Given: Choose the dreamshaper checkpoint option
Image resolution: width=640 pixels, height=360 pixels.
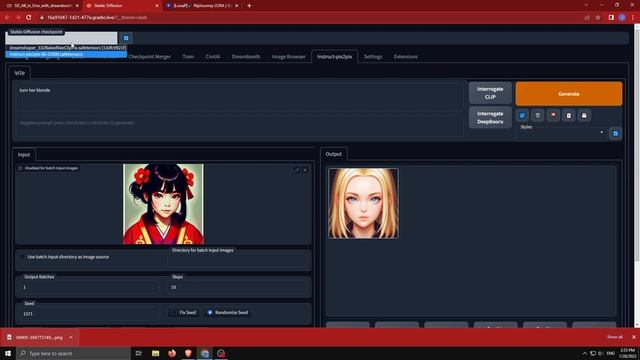Looking at the screenshot, I should [66, 48].
